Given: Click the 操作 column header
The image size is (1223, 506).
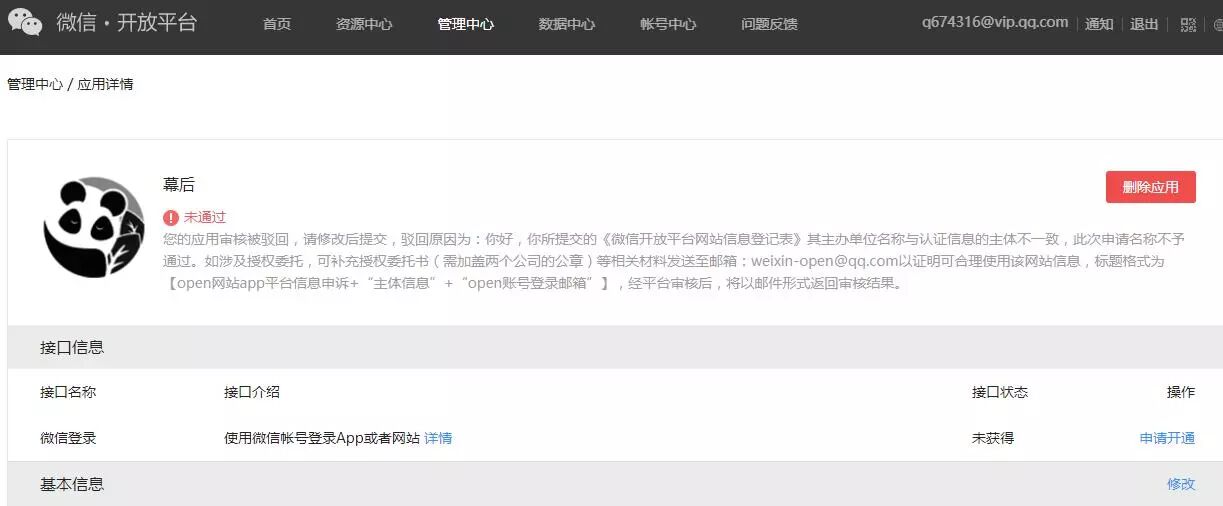Looking at the screenshot, I should pyautogui.click(x=1181, y=392).
